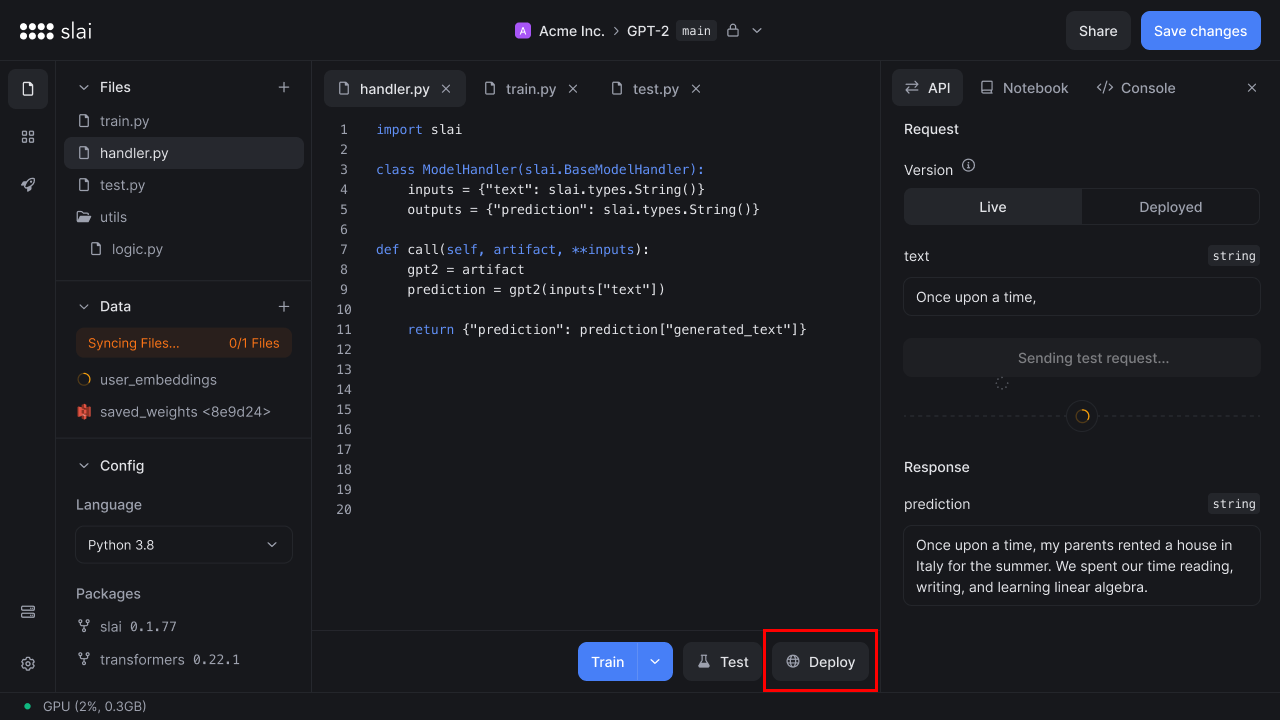Switch to the Notebook tab
Viewport: 1280px width, 720px height.
click(1024, 88)
